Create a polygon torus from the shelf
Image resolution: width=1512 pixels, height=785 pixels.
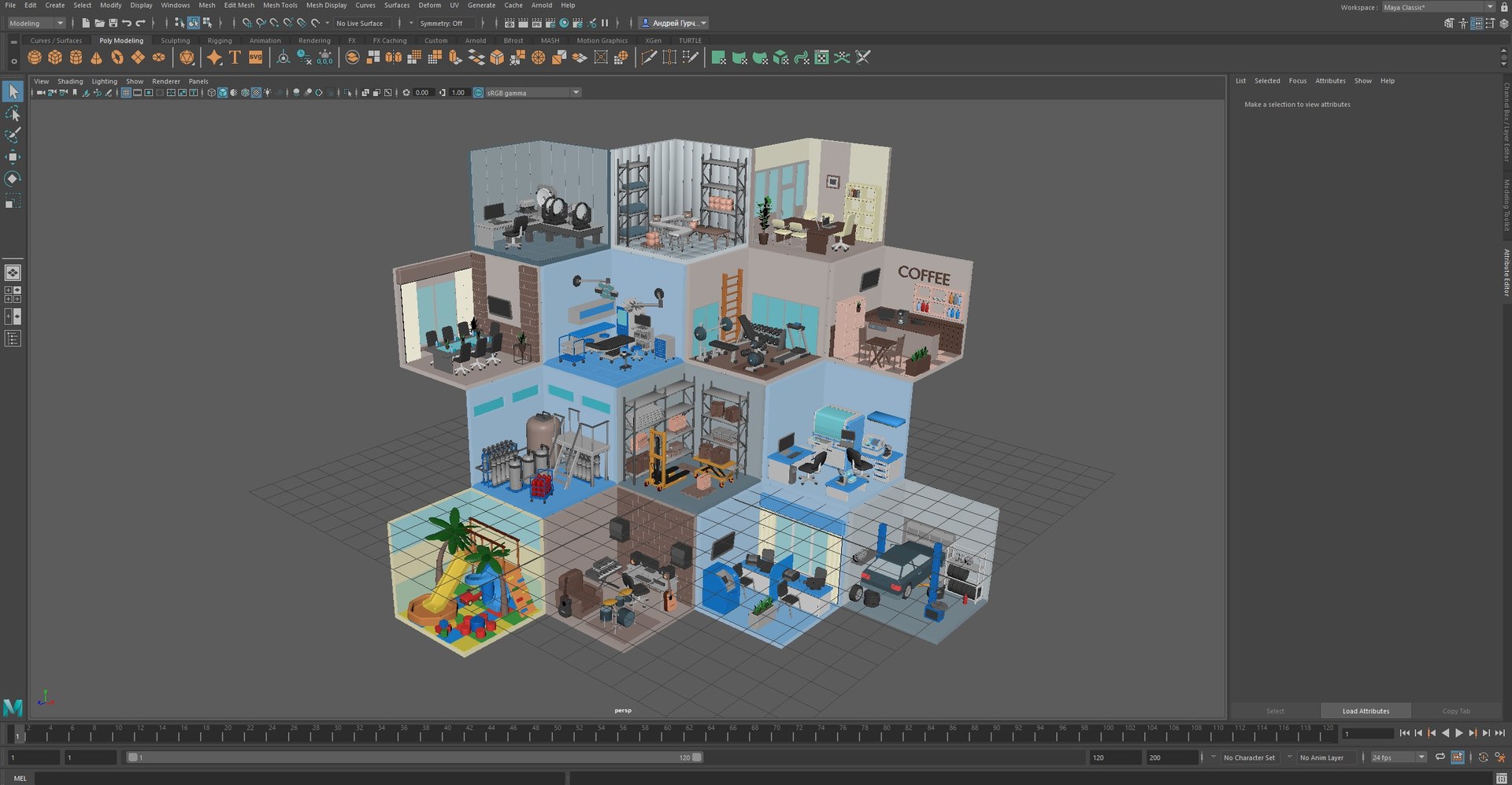coord(117,57)
